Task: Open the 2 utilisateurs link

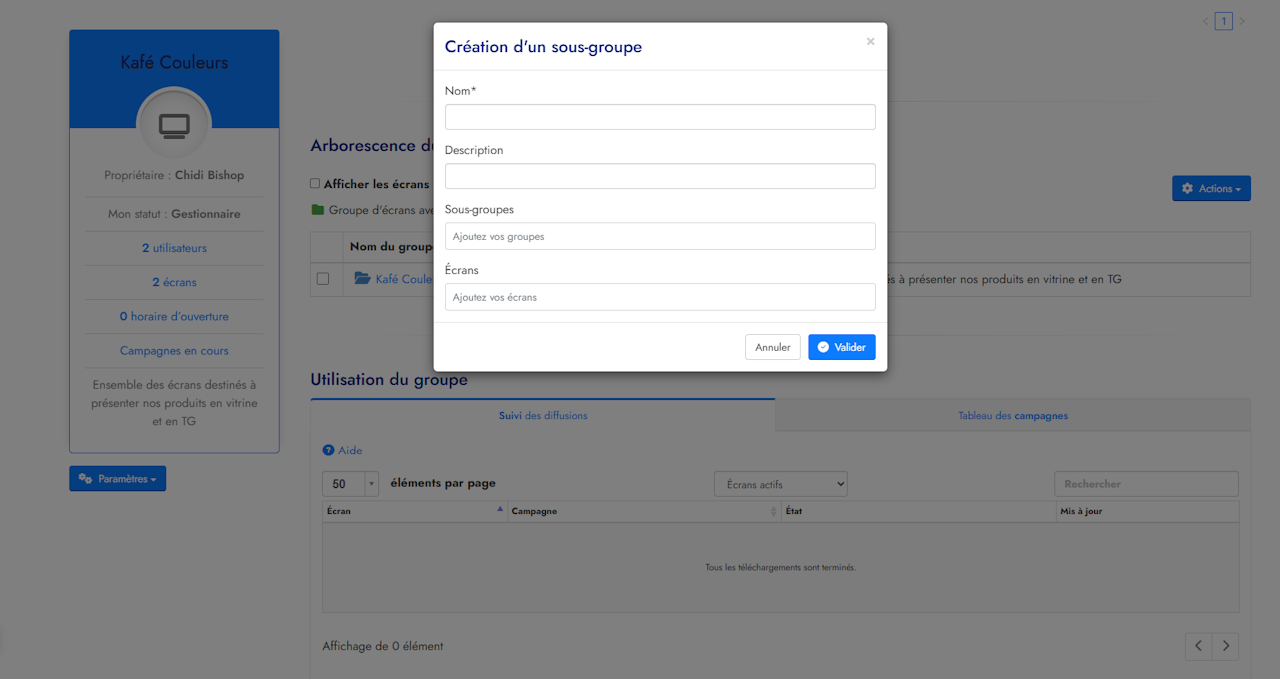Action: coord(174,248)
